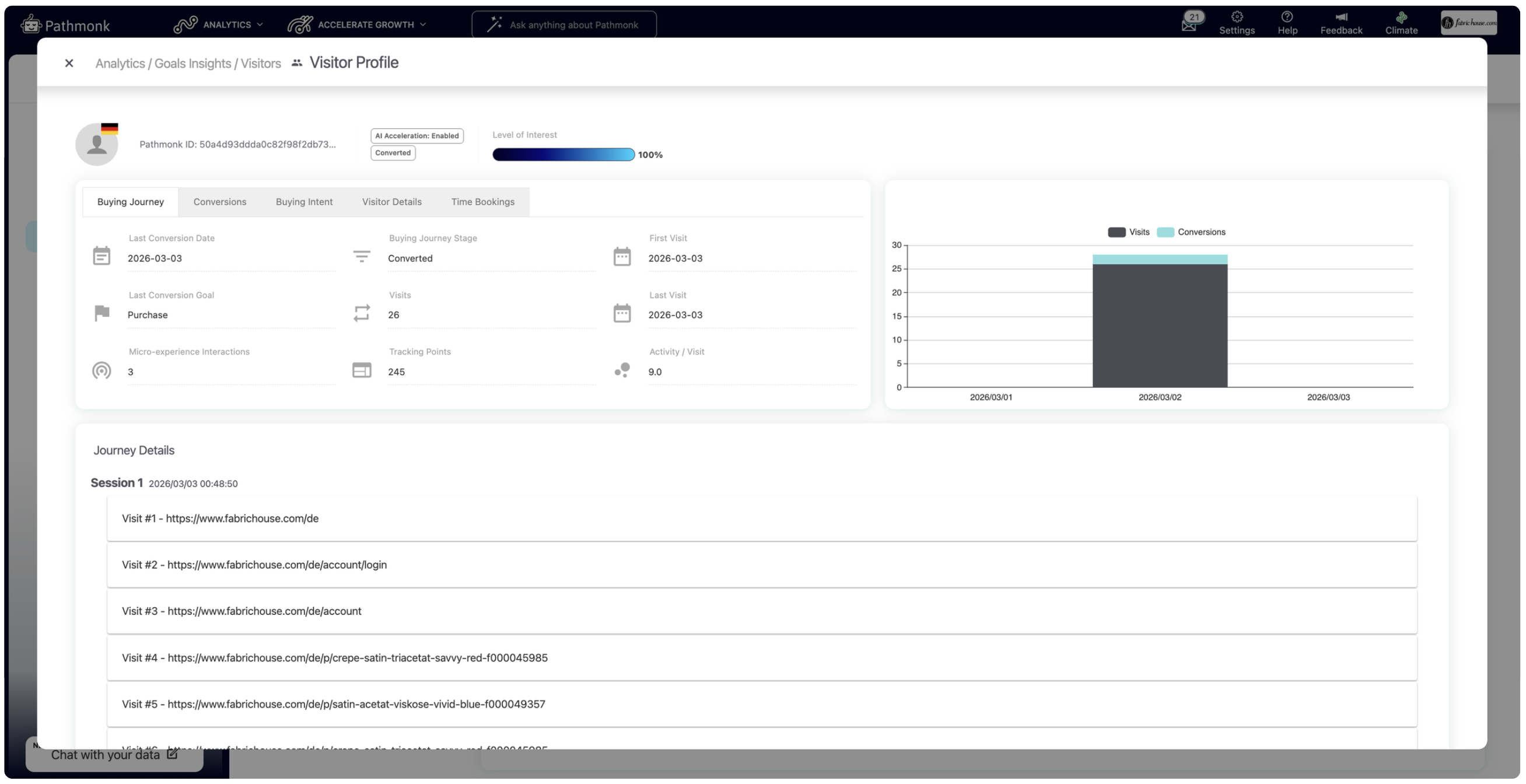Image resolution: width=1526 pixels, height=784 pixels.
Task: Toggle the Visits legend in chart
Action: [1128, 232]
